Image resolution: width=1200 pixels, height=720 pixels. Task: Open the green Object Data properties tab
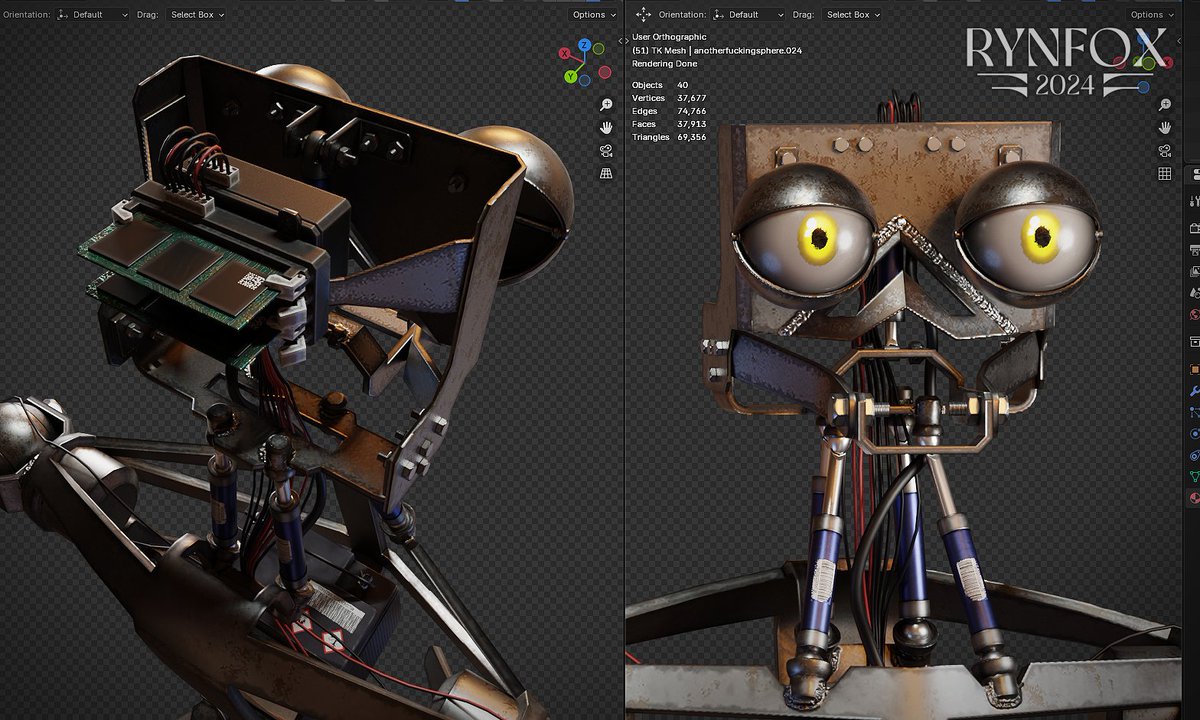coord(1194,477)
